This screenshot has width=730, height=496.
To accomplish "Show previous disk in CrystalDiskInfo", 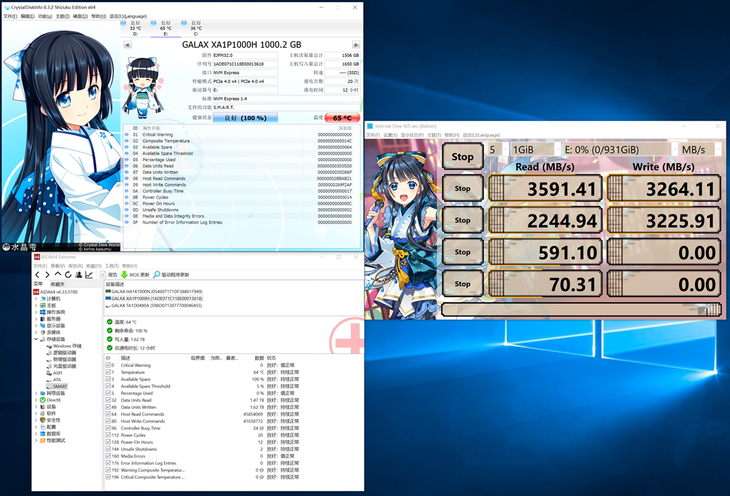I will pos(127,45).
